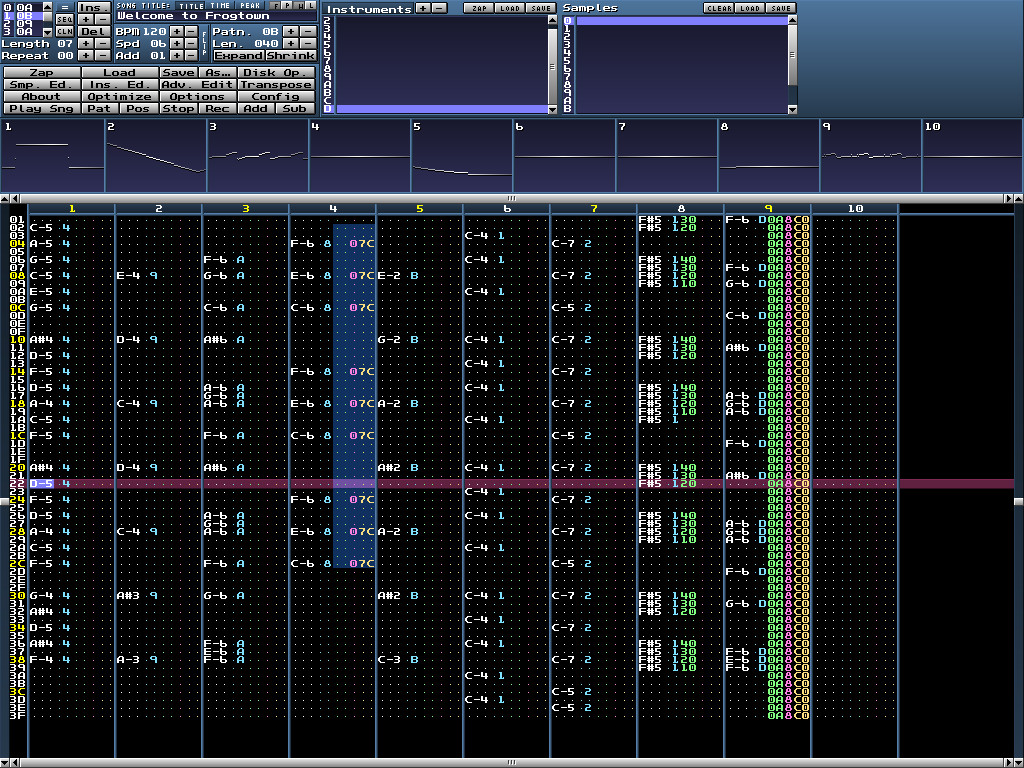Image resolution: width=1024 pixels, height=768 pixels.
Task: Open the Config settings
Action: pos(276,97)
